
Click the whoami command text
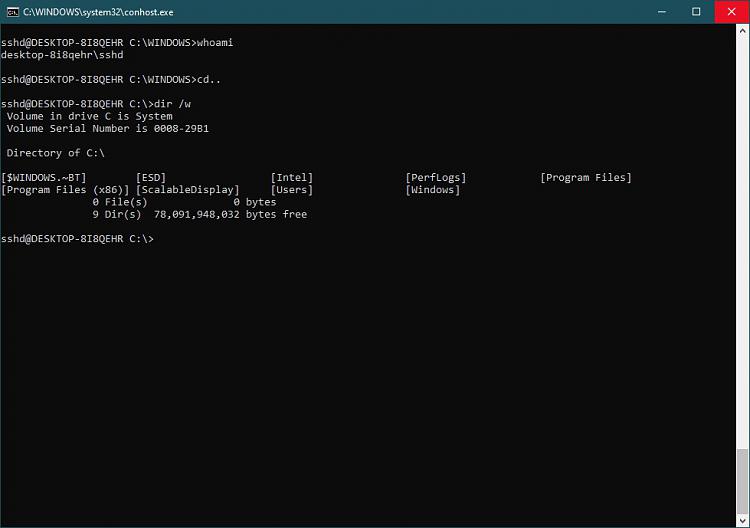pyautogui.click(x=215, y=43)
